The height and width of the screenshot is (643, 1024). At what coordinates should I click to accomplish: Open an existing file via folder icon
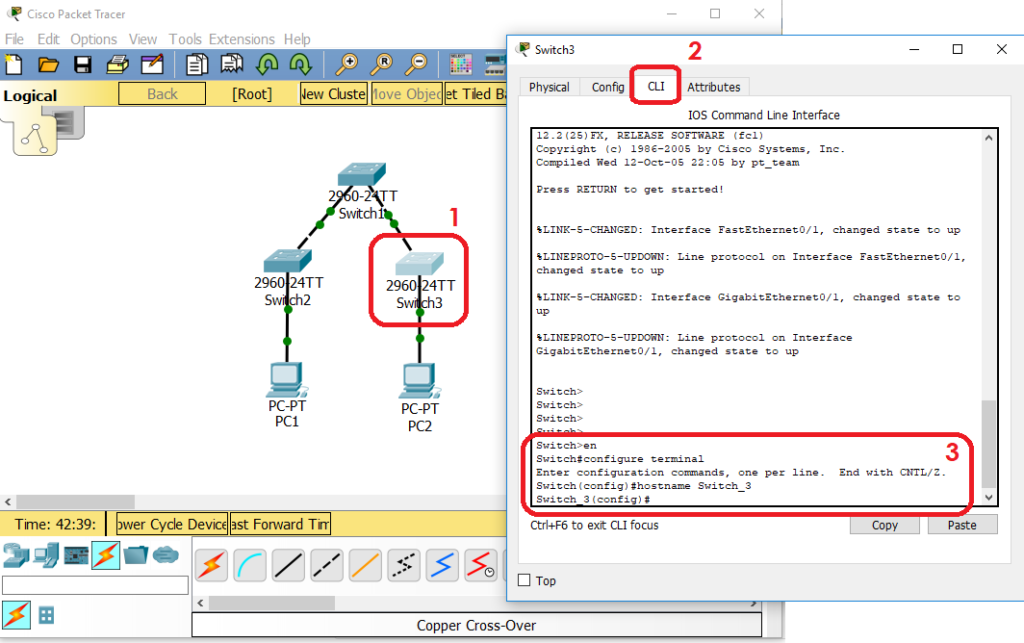click(x=48, y=64)
